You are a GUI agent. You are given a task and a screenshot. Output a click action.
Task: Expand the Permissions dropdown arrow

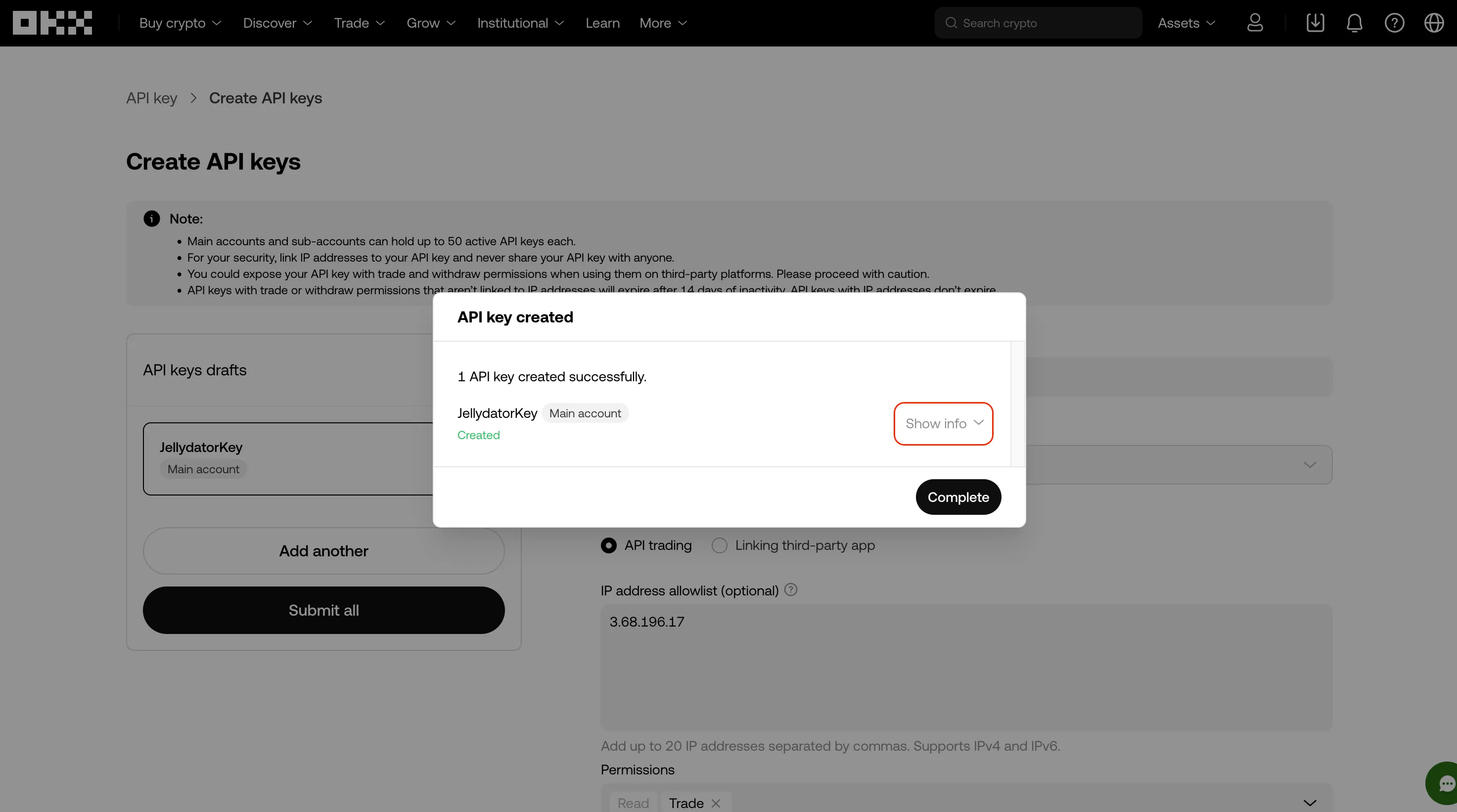pyautogui.click(x=1310, y=803)
